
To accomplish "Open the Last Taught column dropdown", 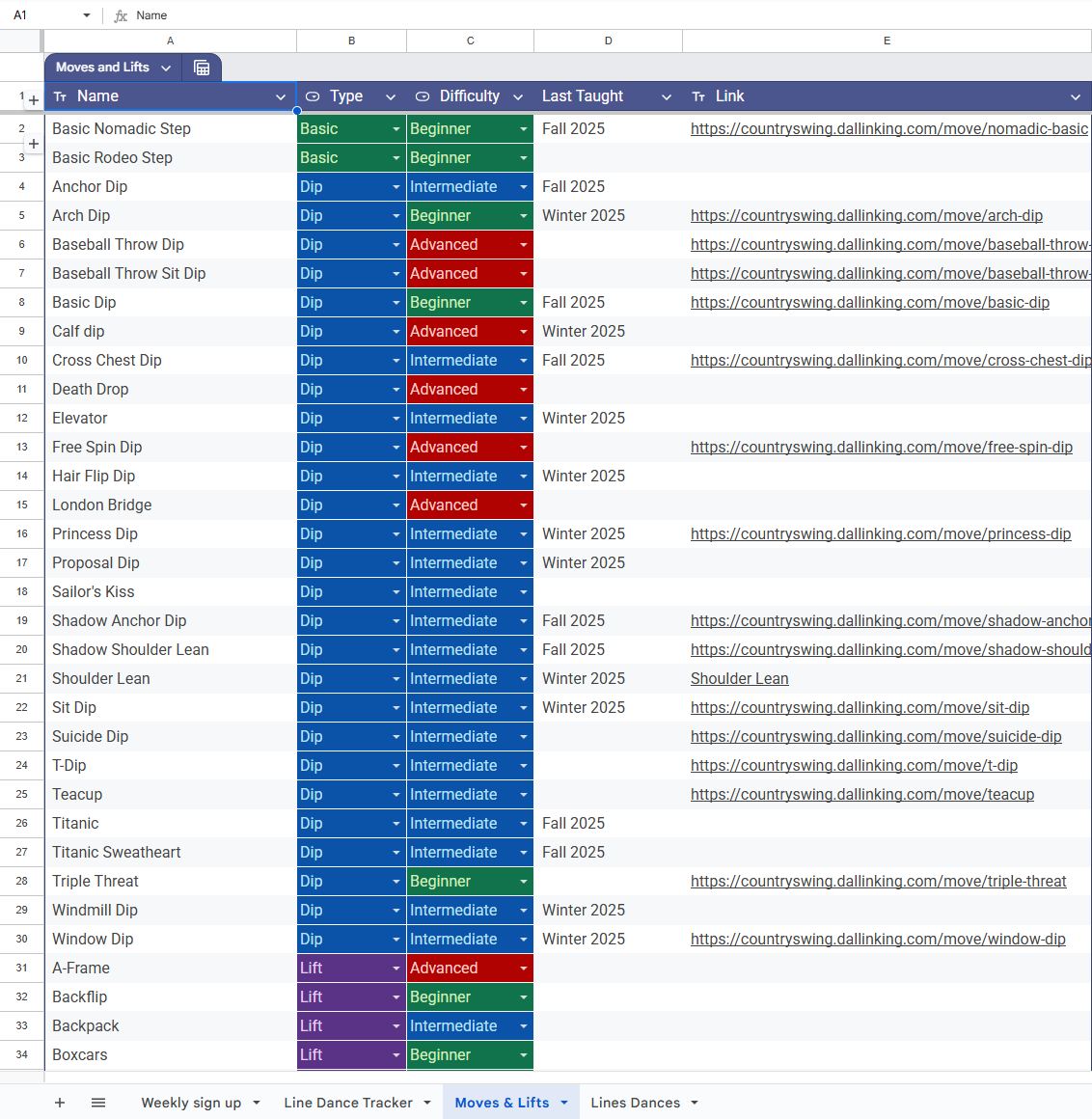I will [666, 97].
